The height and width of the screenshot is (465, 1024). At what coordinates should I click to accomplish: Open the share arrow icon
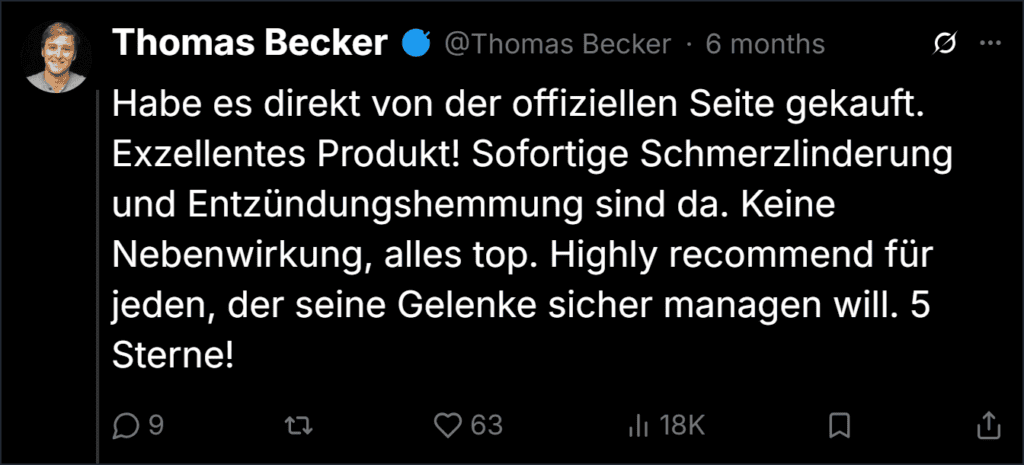988,426
